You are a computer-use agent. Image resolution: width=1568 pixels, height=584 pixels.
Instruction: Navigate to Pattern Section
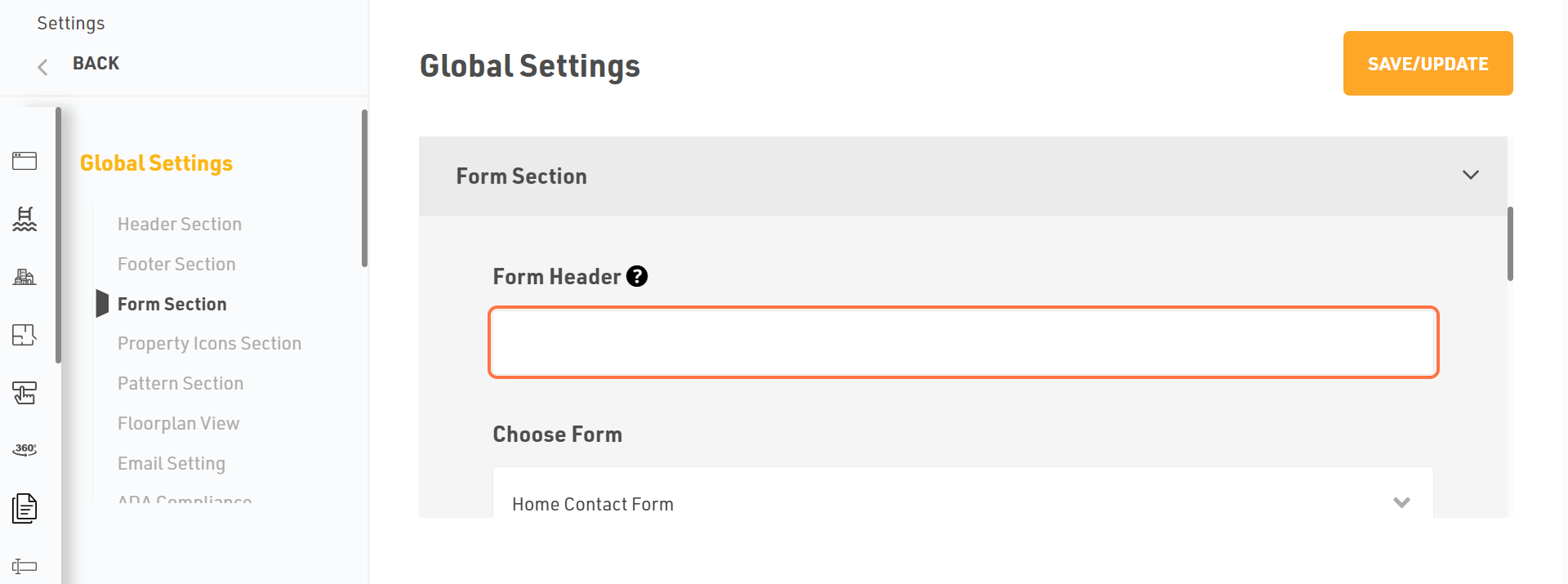click(x=180, y=384)
